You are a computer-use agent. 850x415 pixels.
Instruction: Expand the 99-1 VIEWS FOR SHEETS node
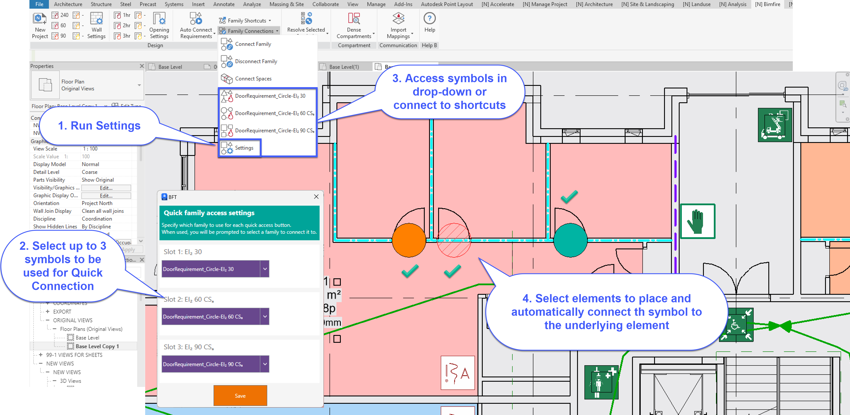[x=41, y=355]
